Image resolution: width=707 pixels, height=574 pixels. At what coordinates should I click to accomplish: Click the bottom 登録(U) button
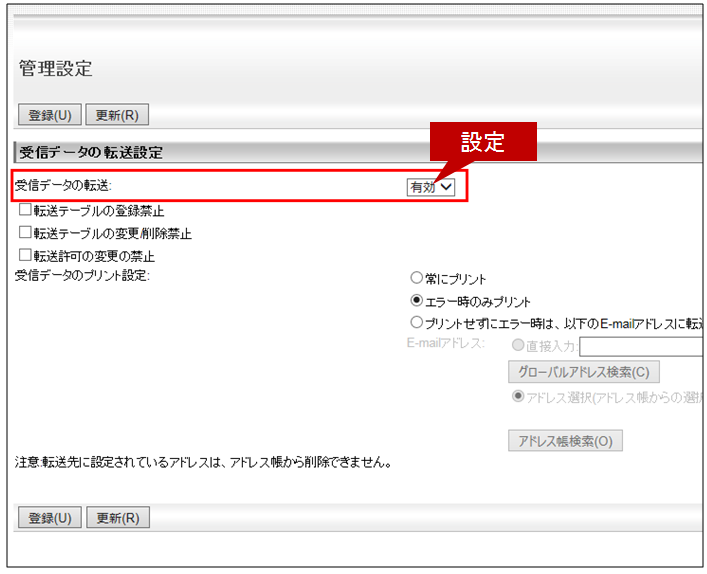pyautogui.click(x=49, y=518)
